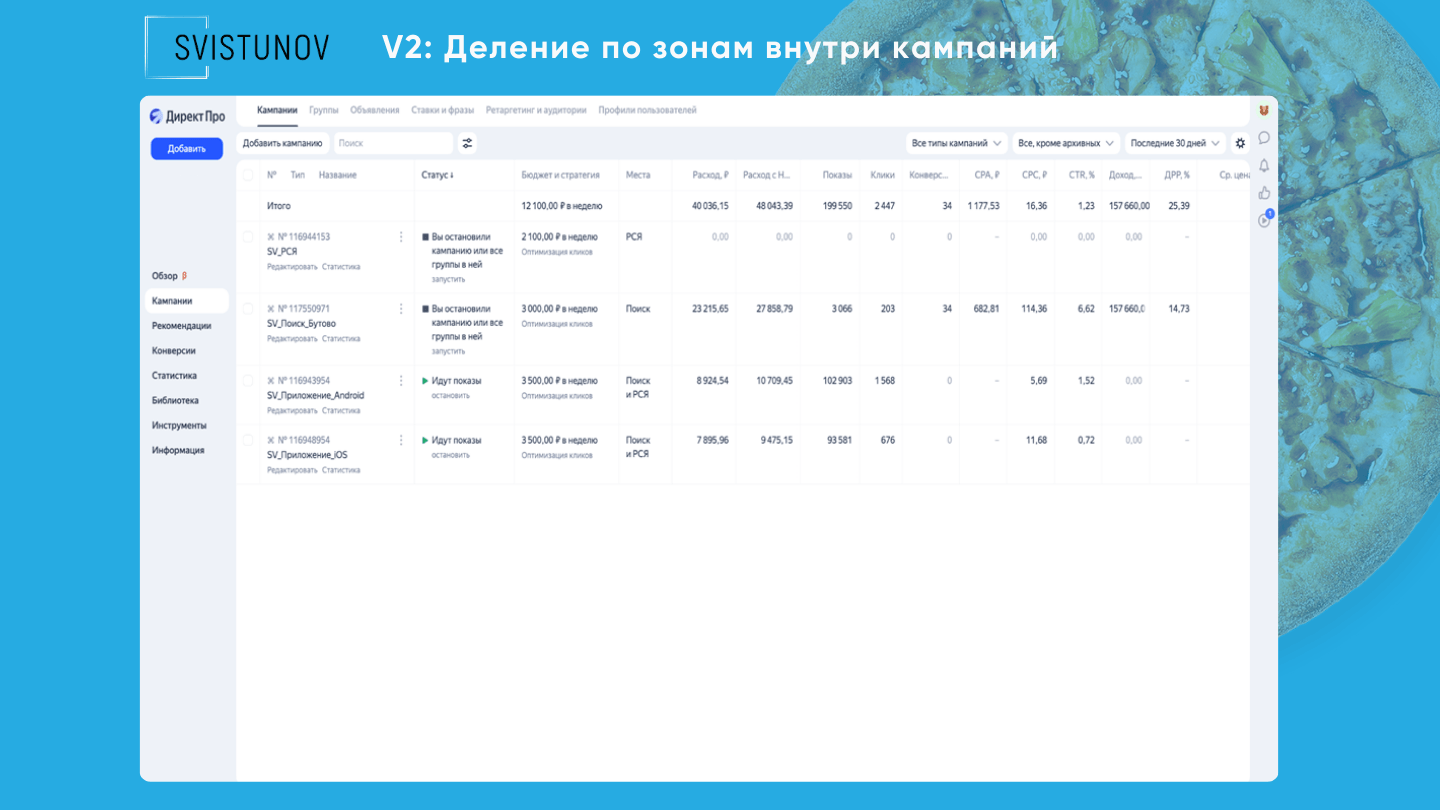Image resolution: width=1440 pixels, height=810 pixels.
Task: Click Редактировать under SV_РСЯ
Action: click(292, 267)
